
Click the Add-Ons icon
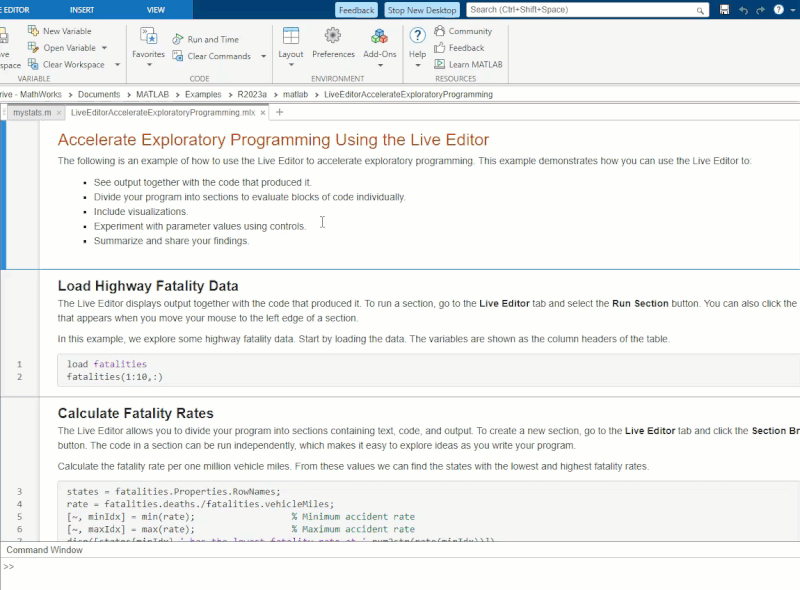(380, 36)
